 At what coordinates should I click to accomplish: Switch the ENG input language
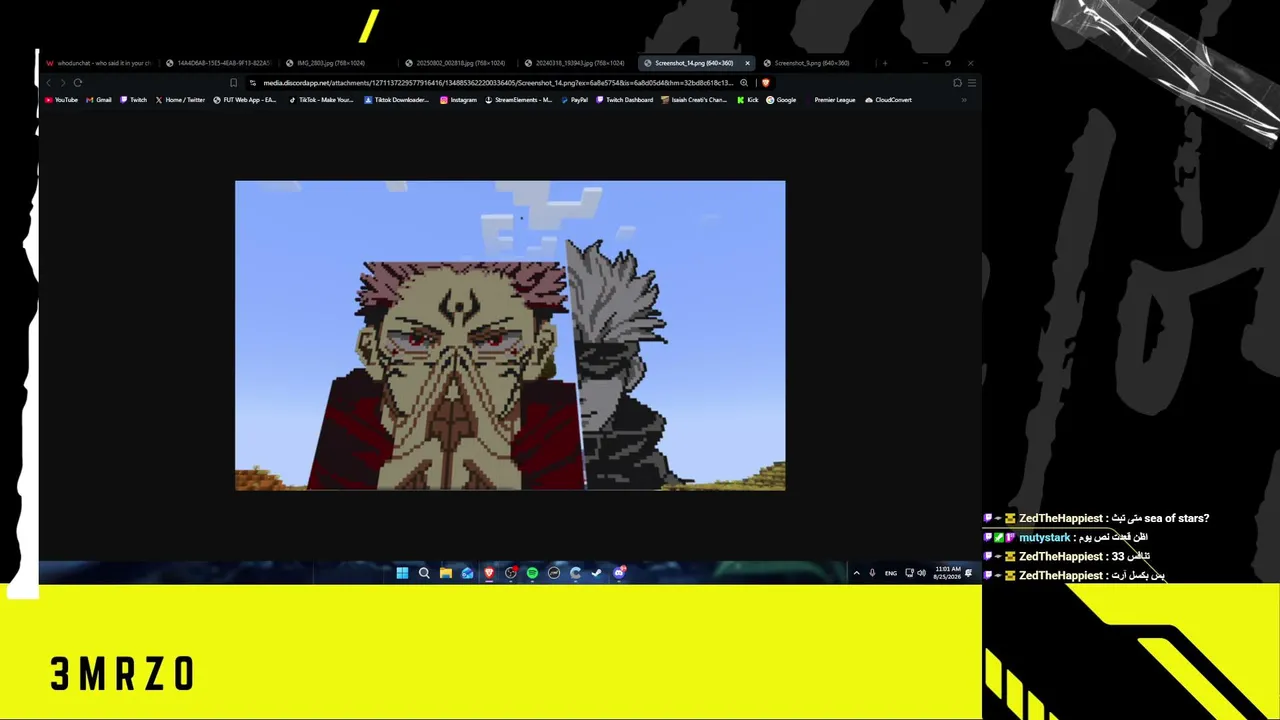tap(890, 573)
